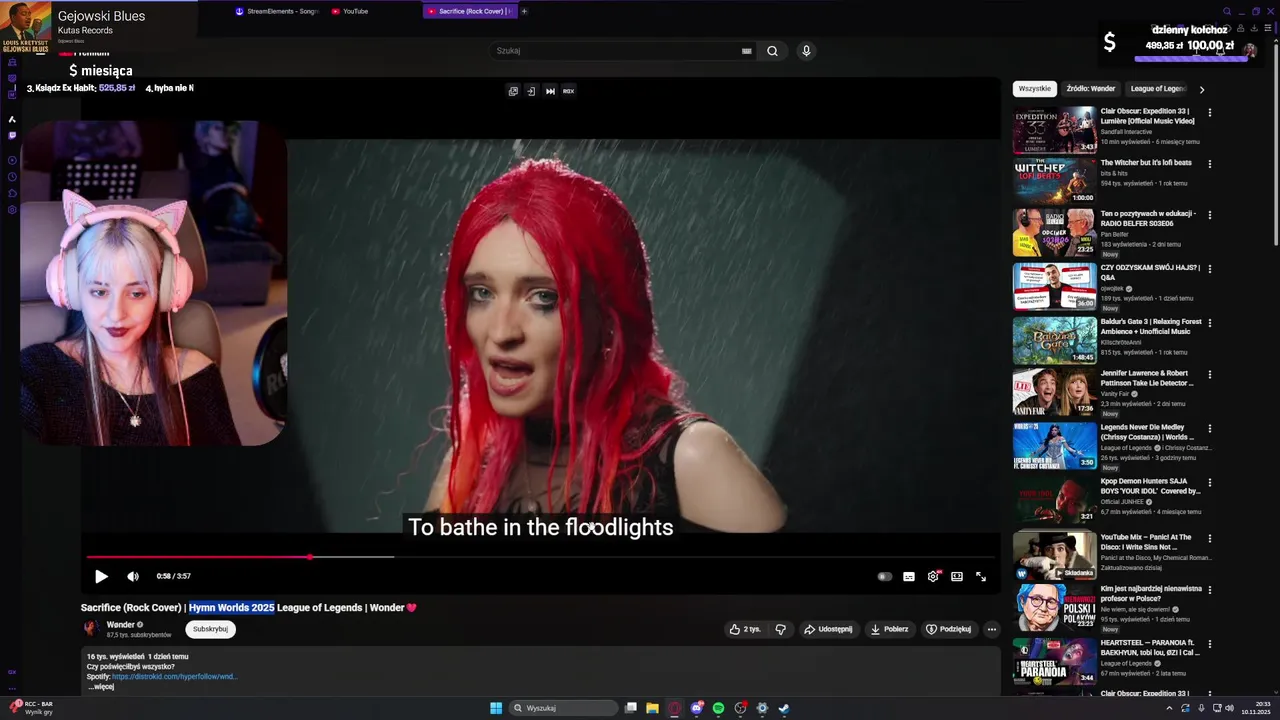Play the paused YouTube video
Image resolution: width=1280 pixels, height=720 pixels.
(101, 576)
